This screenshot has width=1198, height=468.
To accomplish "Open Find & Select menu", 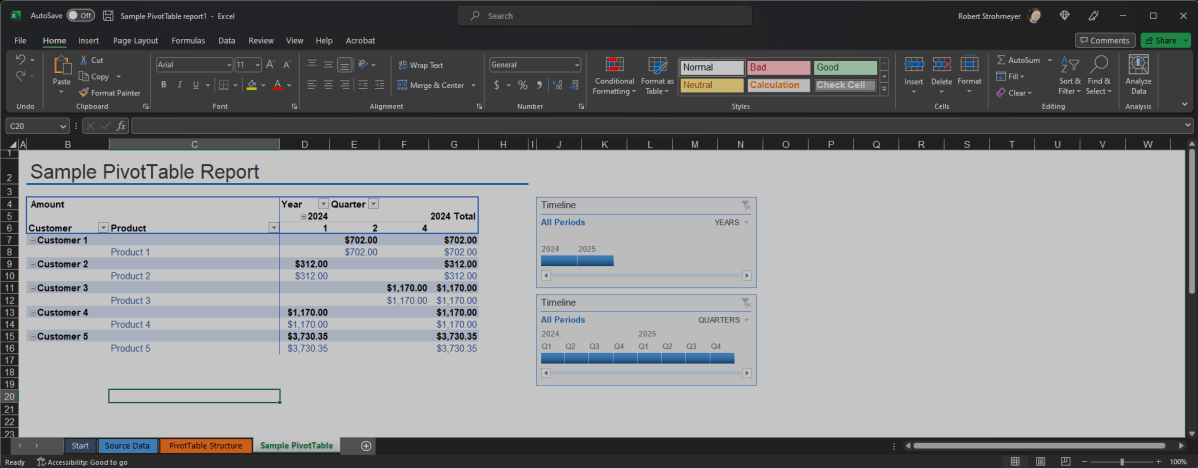I will click(x=1099, y=76).
